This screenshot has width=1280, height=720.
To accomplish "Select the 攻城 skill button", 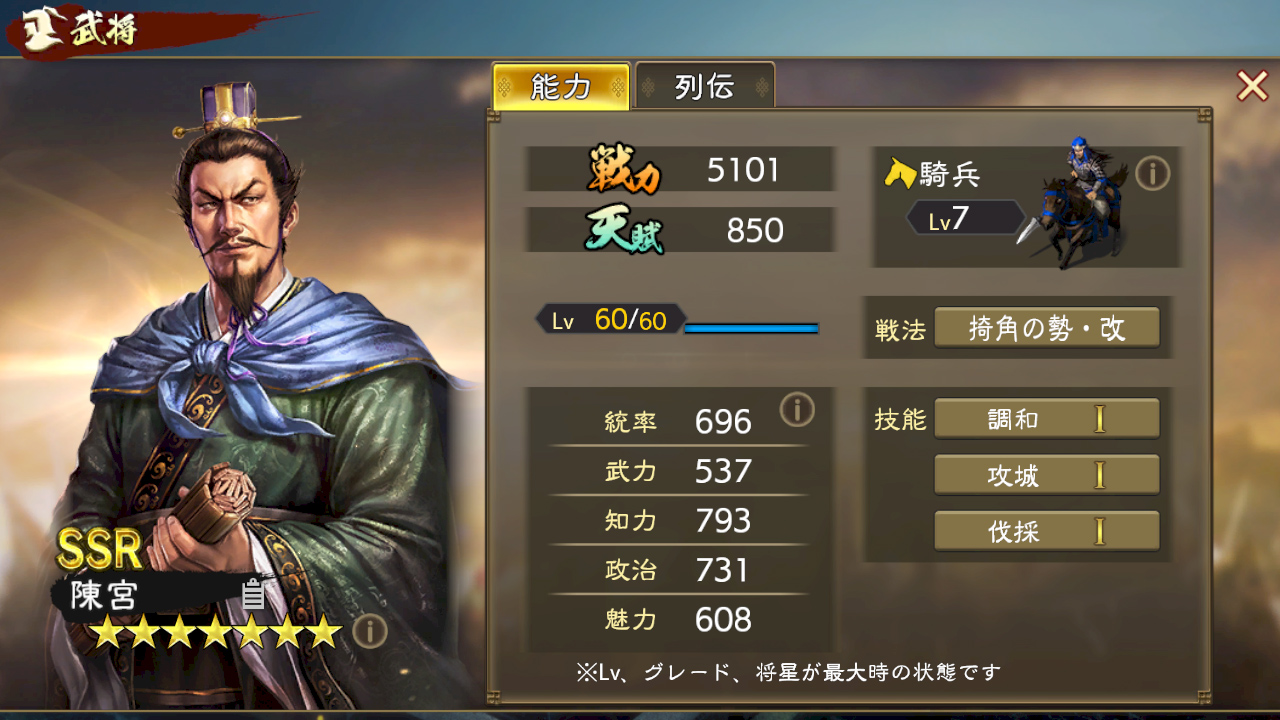I will pyautogui.click(x=1047, y=475).
